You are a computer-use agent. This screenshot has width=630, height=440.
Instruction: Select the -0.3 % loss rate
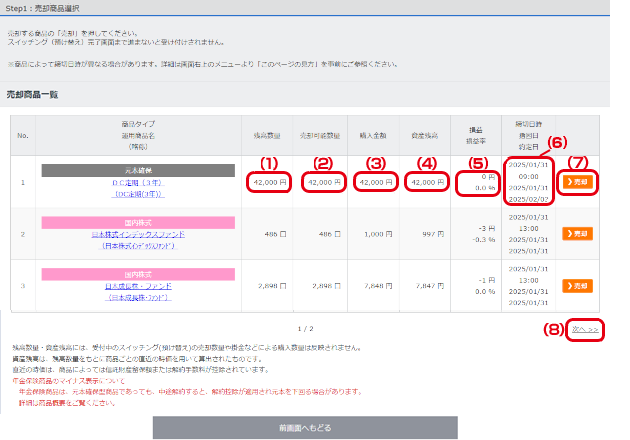pos(484,239)
